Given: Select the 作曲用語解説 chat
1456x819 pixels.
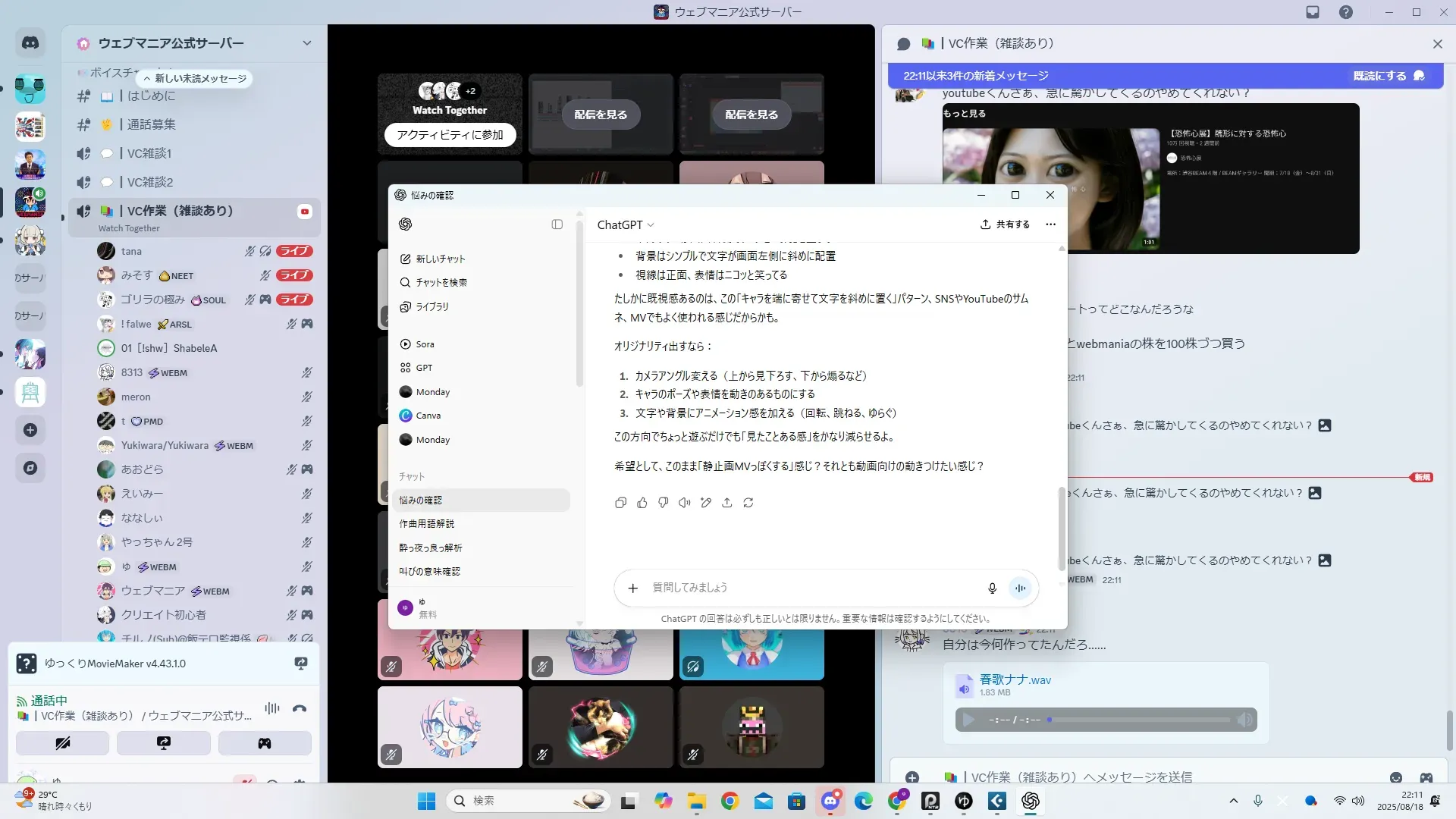Looking at the screenshot, I should tap(427, 524).
